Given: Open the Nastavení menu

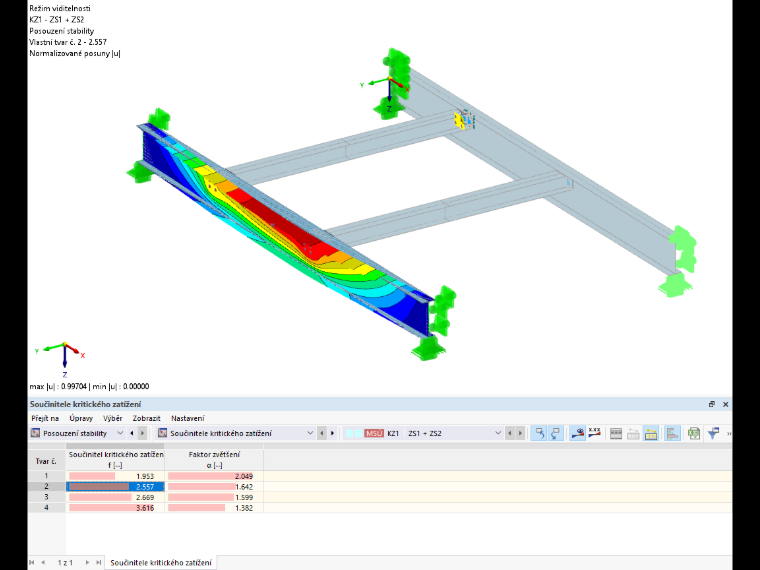Looking at the screenshot, I should [188, 418].
